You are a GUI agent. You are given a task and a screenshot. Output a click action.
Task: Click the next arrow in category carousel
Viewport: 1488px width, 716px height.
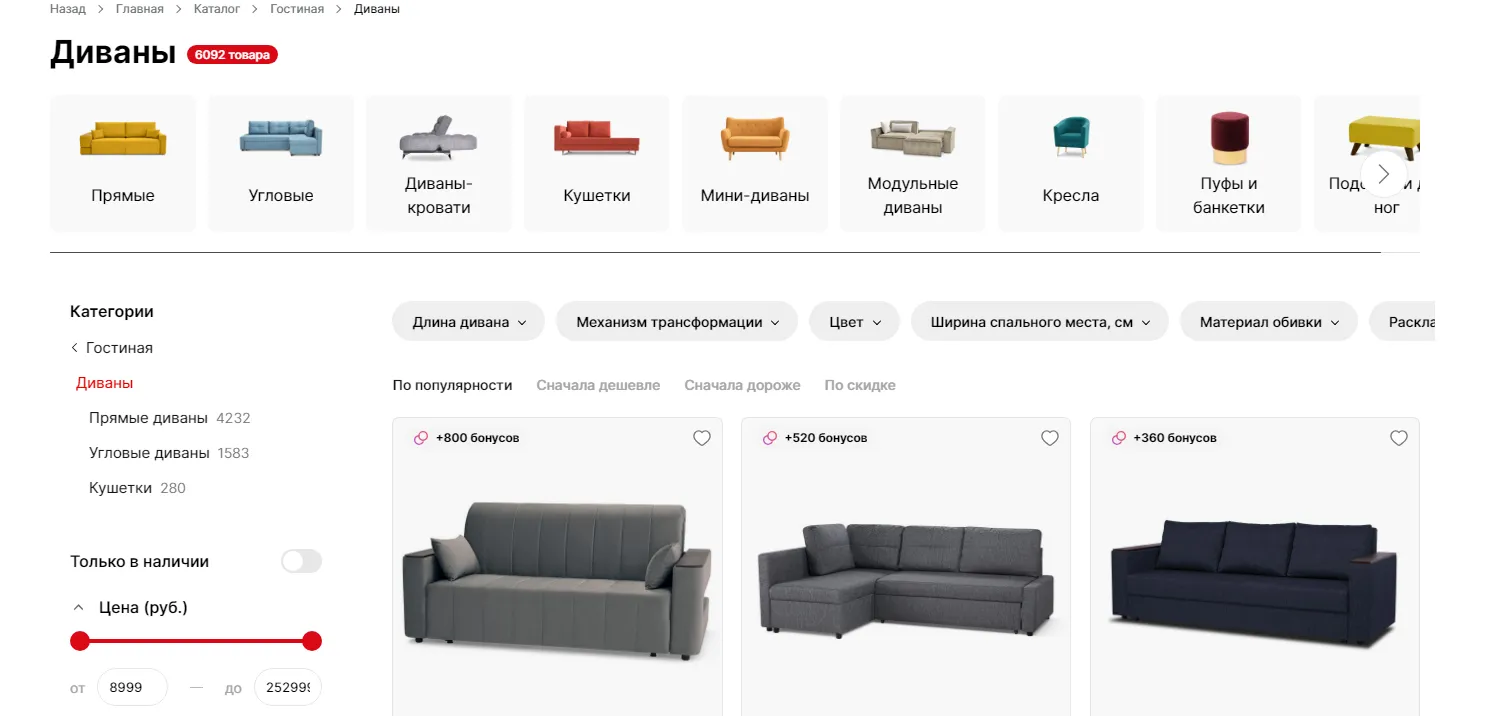(x=1384, y=174)
